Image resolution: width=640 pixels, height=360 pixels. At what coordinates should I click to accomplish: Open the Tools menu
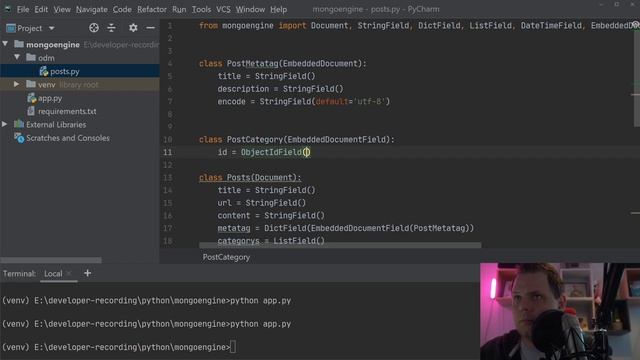201,9
